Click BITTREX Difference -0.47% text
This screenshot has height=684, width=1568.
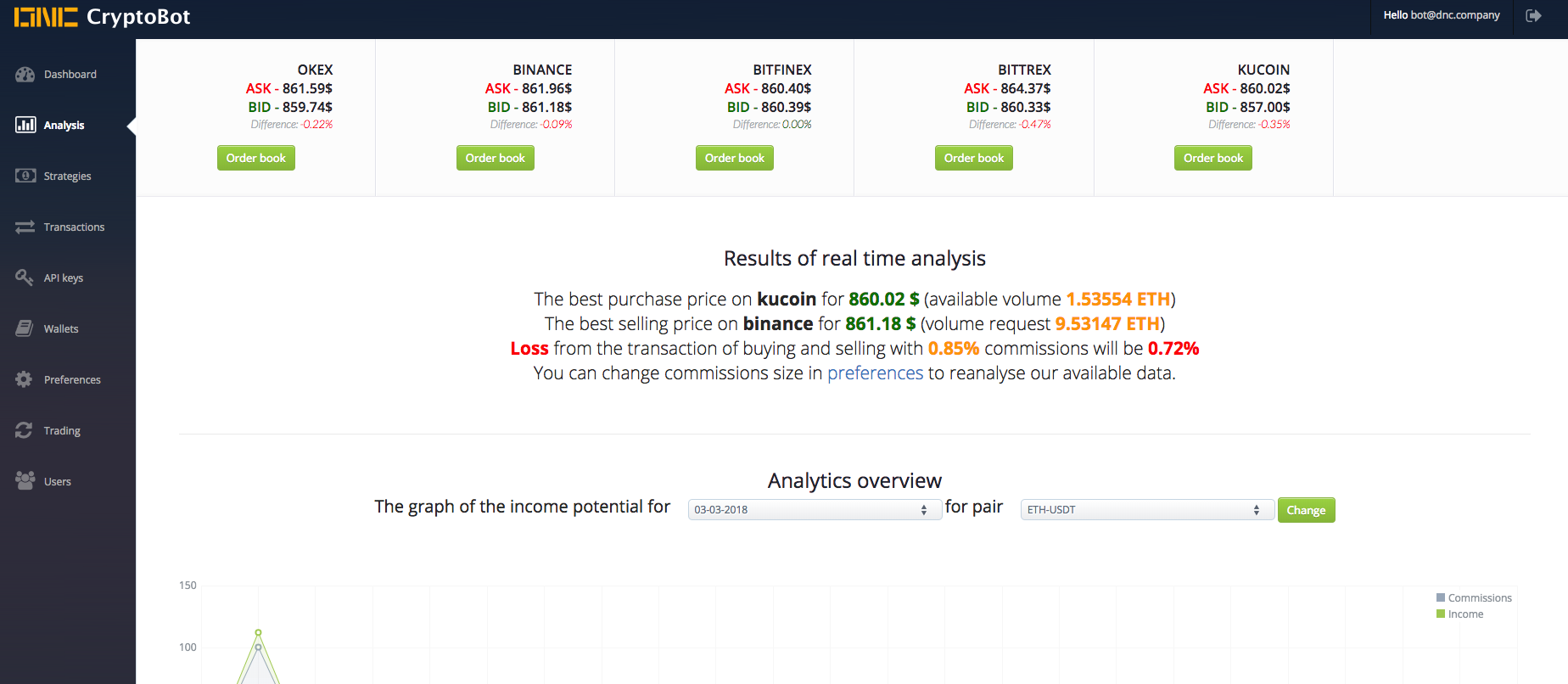click(x=1010, y=125)
